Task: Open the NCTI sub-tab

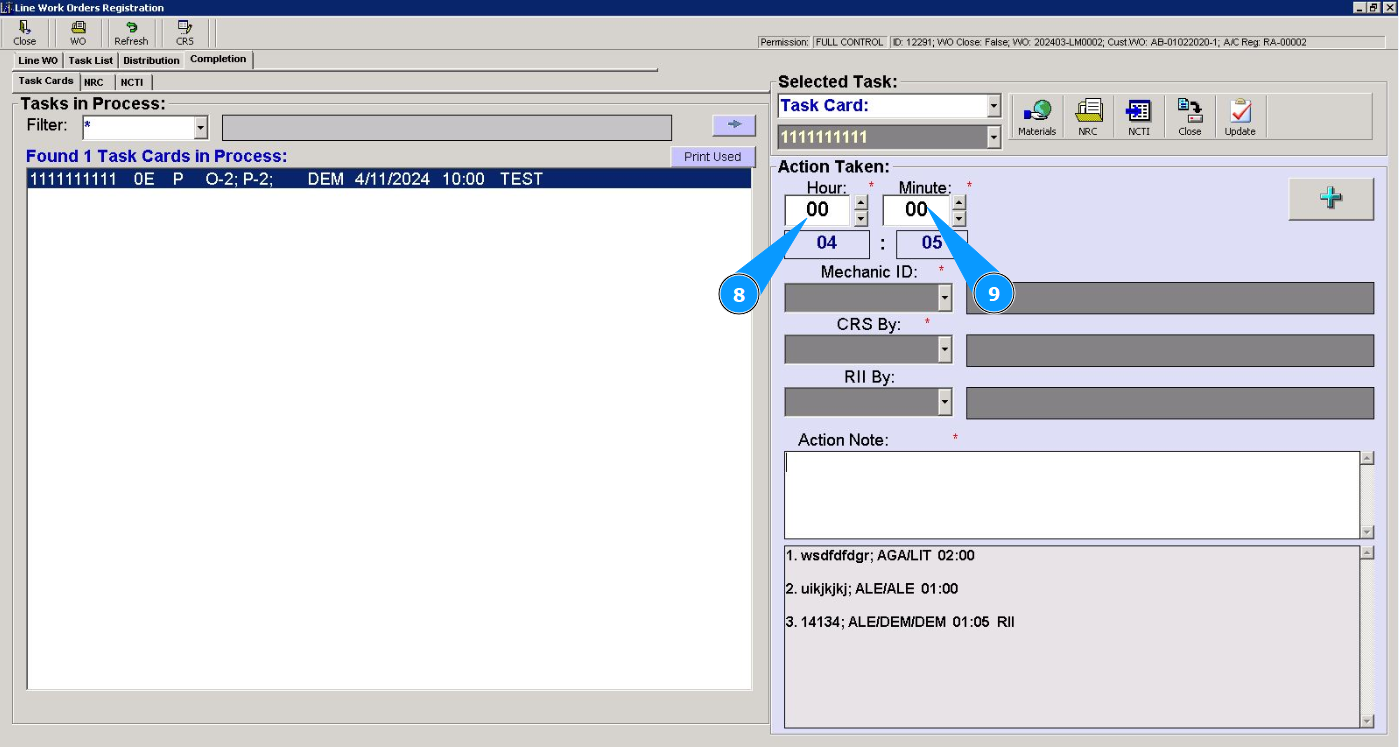Action: tap(132, 82)
